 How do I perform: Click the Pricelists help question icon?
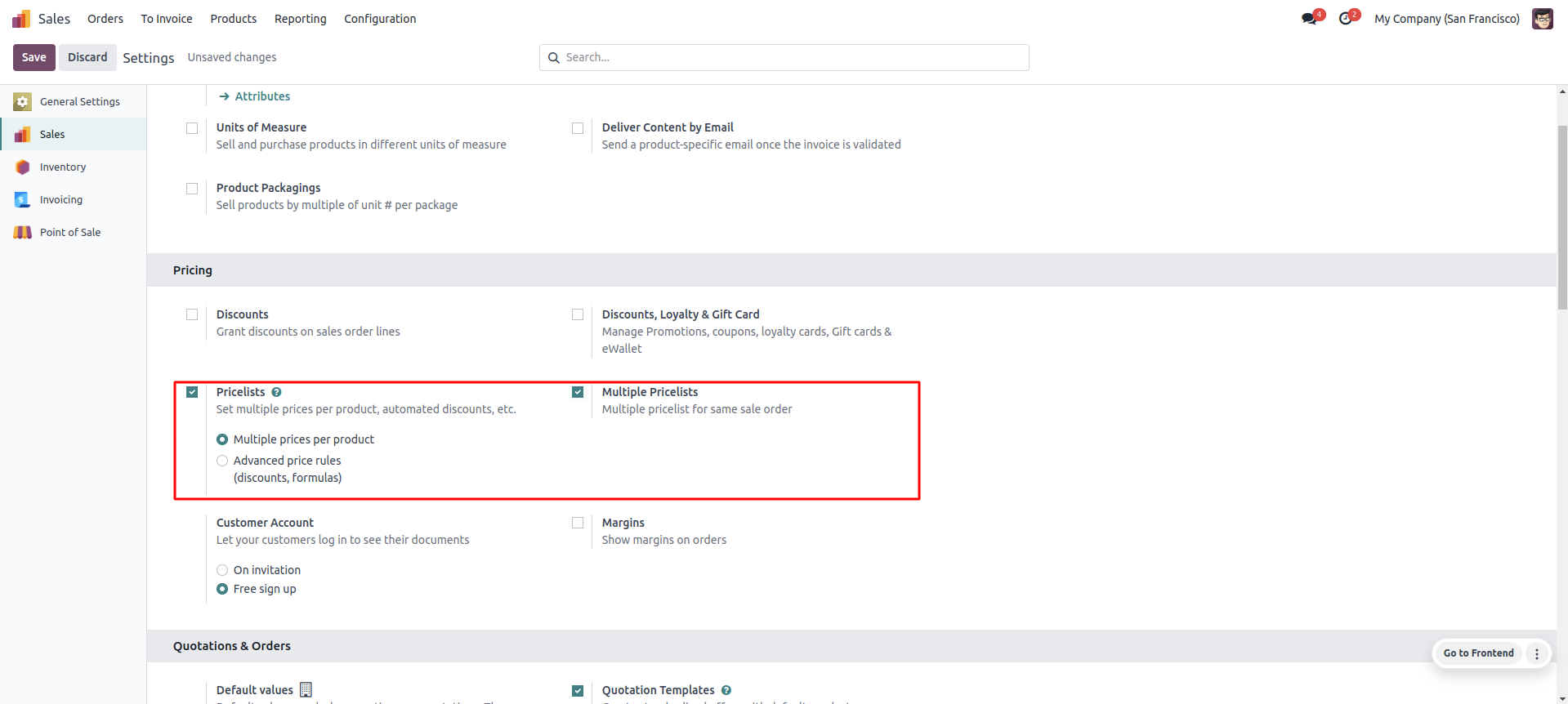pyautogui.click(x=276, y=392)
